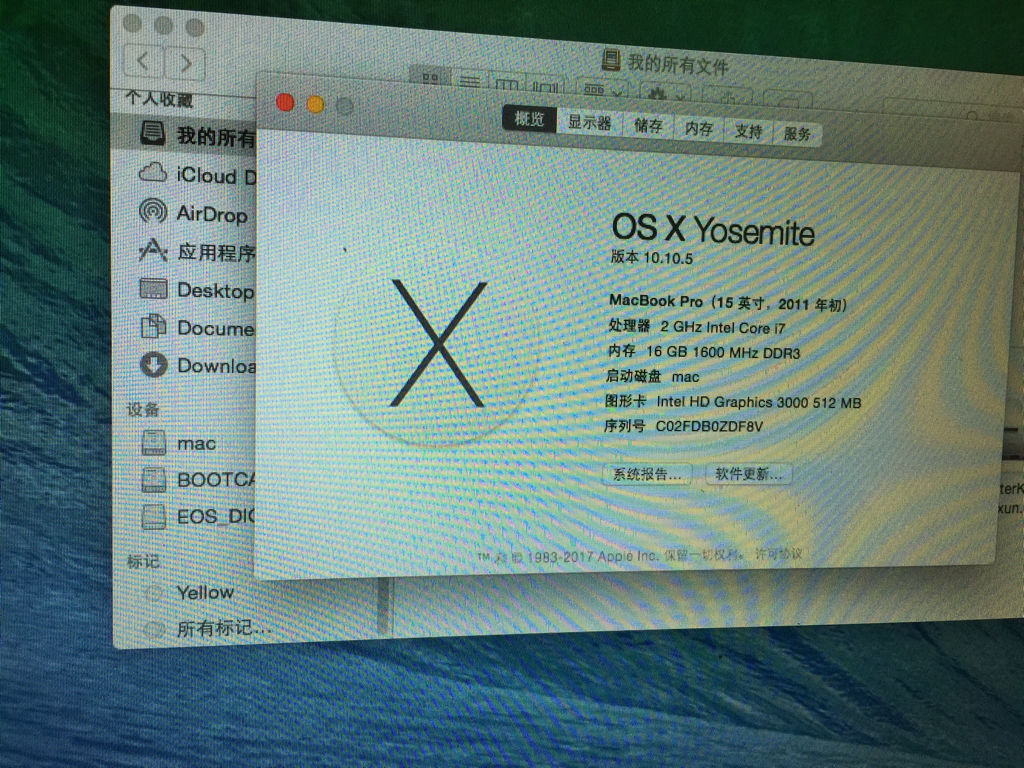The image size is (1024, 768).
Task: Click 2 GHz Intel Core i7 text
Action: pyautogui.click(x=722, y=327)
